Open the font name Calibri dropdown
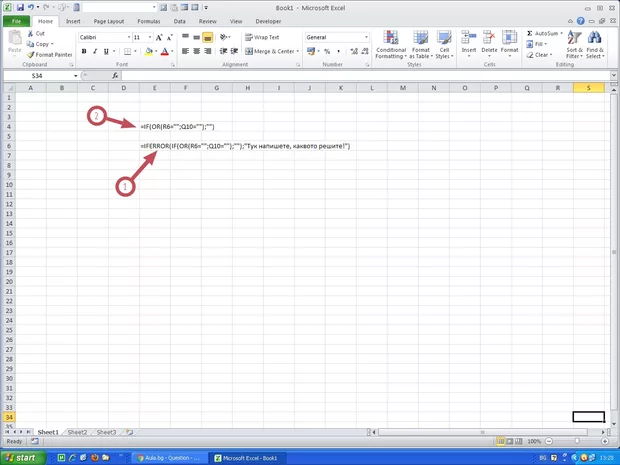 click(x=129, y=37)
